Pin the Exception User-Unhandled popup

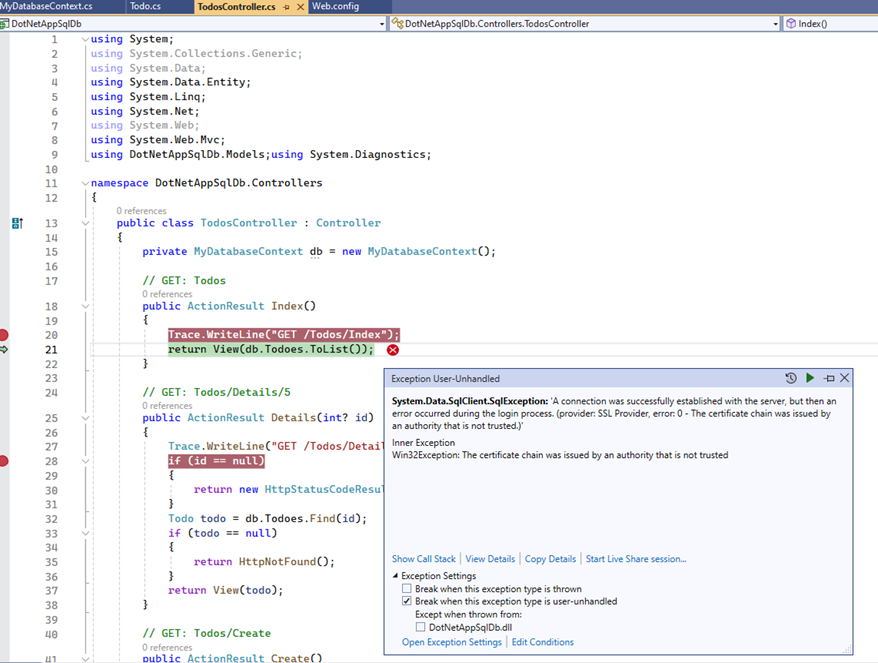(829, 379)
